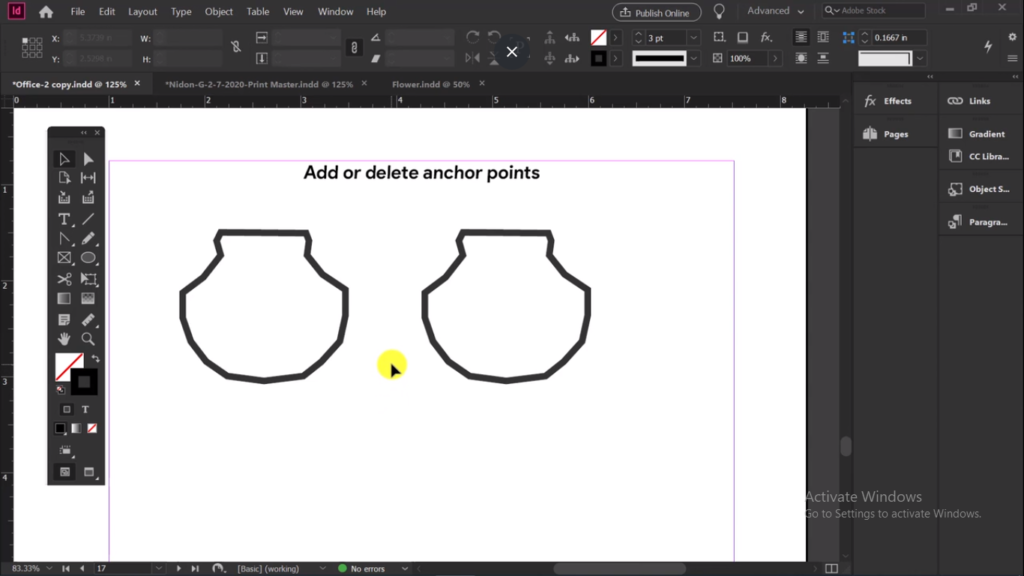Select the Type tool
Viewport: 1024px width, 576px height.
64,219
